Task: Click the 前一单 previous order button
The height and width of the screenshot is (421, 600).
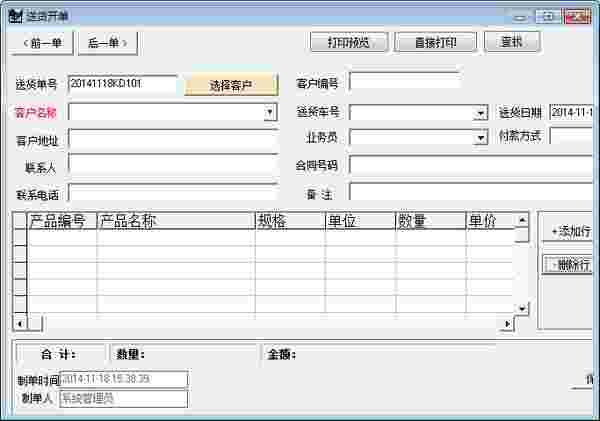Action: coord(41,42)
